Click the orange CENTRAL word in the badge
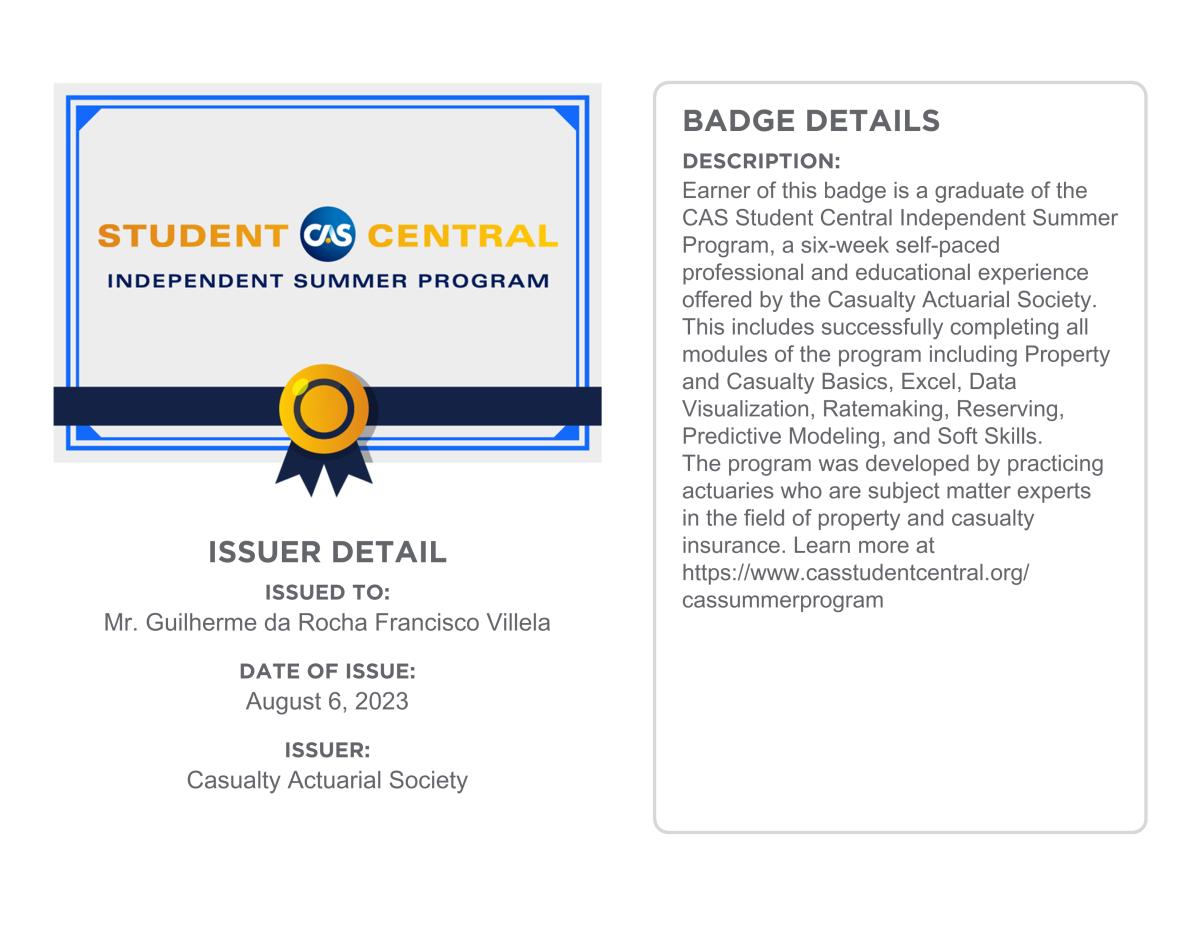 tap(462, 236)
